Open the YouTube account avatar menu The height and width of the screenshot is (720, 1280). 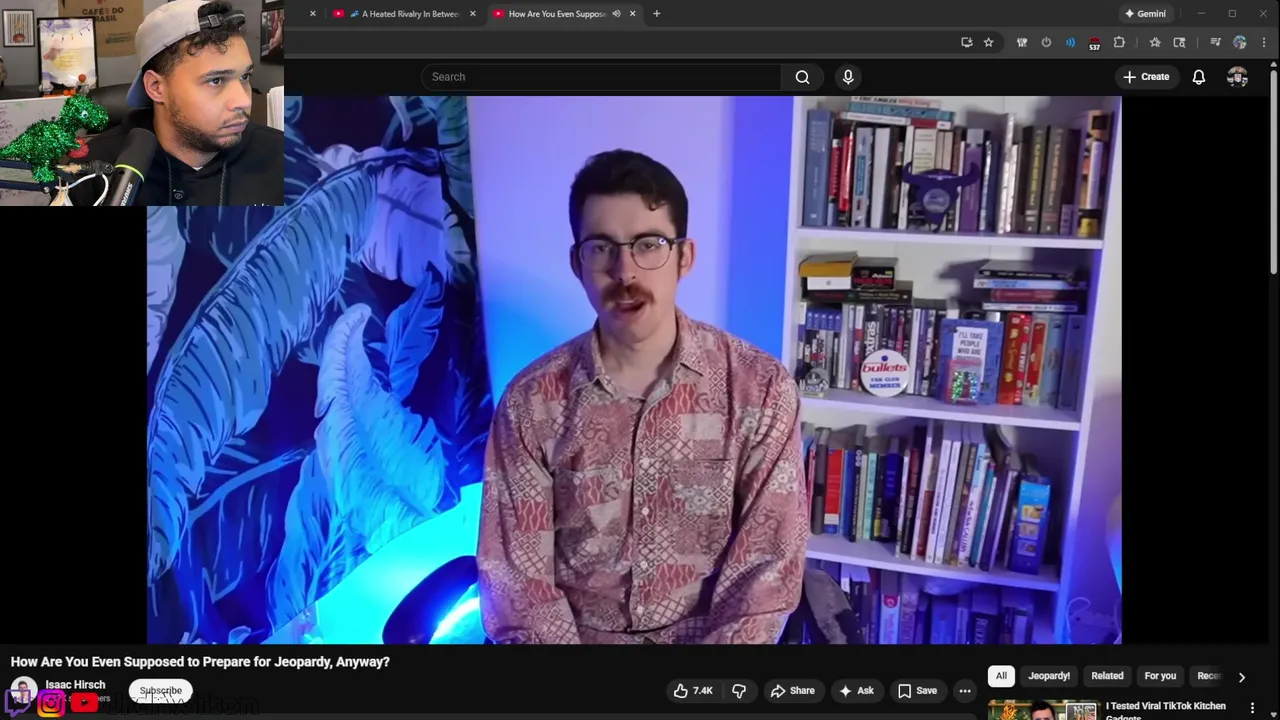[1237, 77]
